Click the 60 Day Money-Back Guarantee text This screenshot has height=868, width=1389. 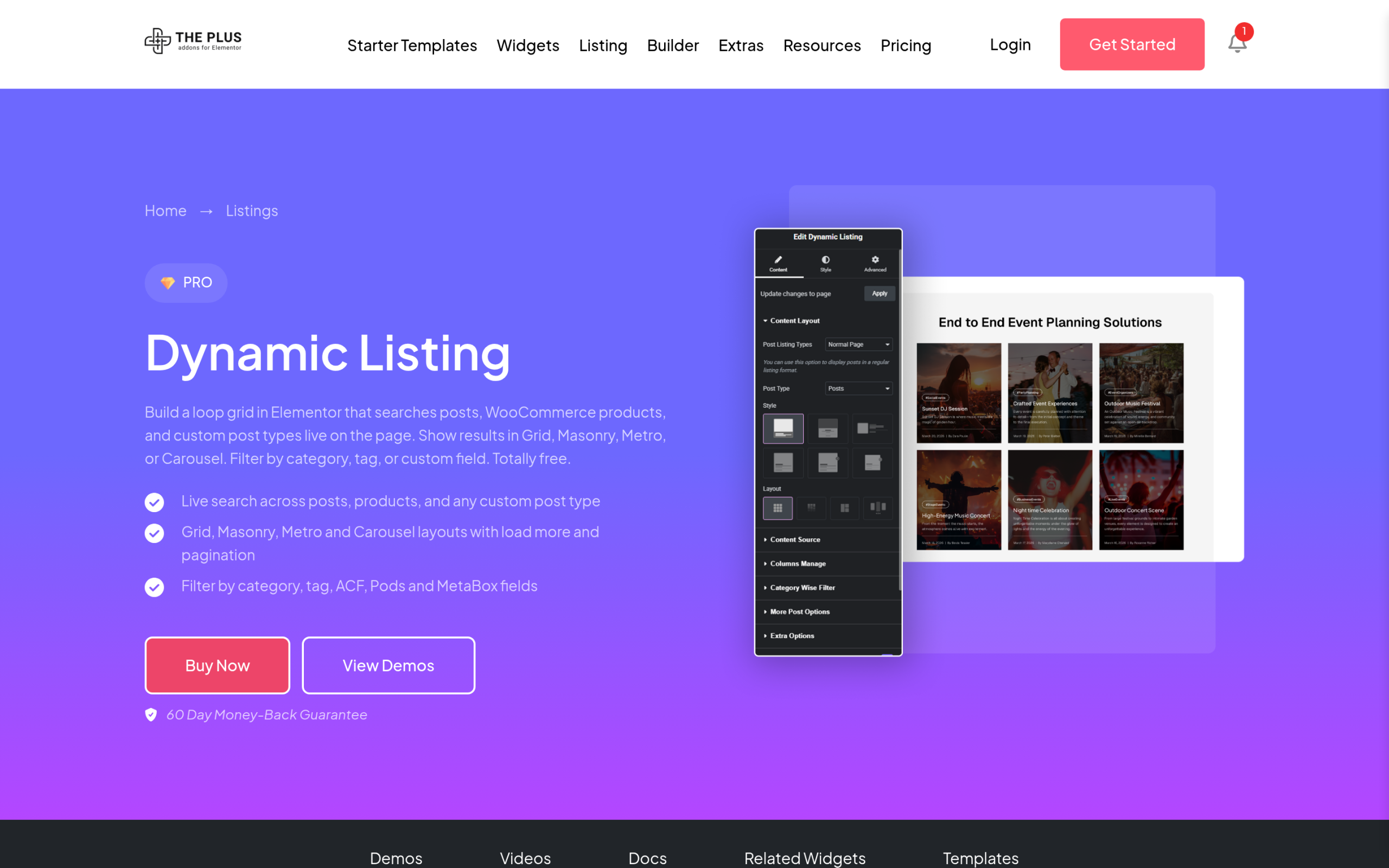point(266,714)
